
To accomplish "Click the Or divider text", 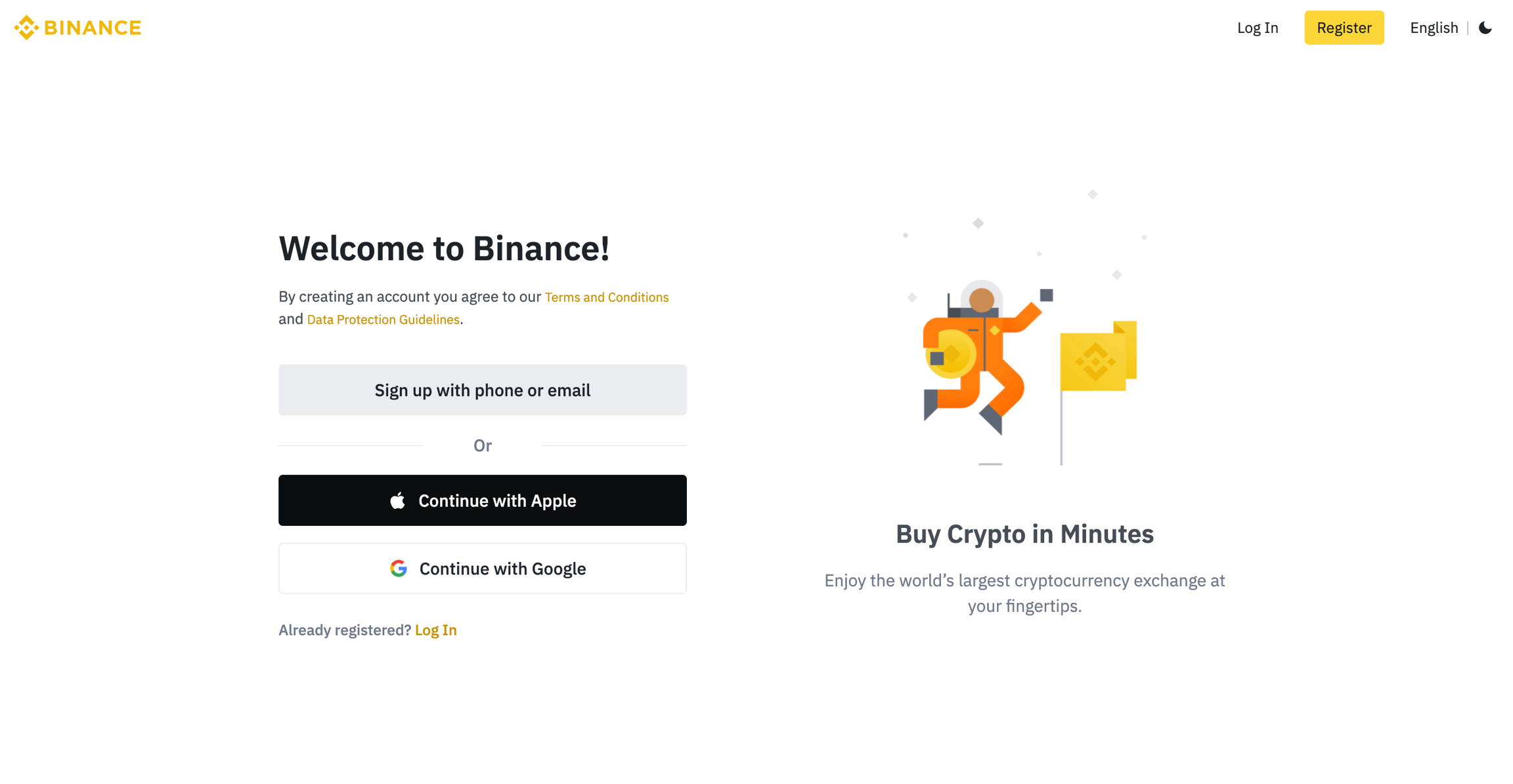I will [x=482, y=446].
